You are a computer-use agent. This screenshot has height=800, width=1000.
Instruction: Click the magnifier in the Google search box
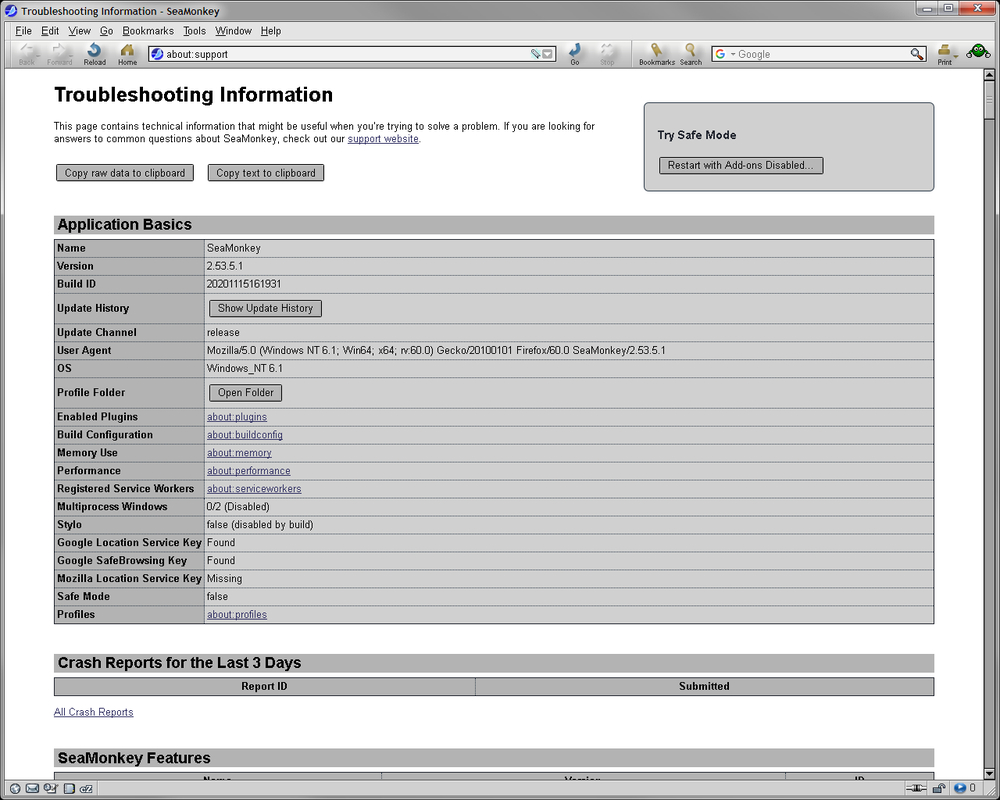(x=916, y=54)
